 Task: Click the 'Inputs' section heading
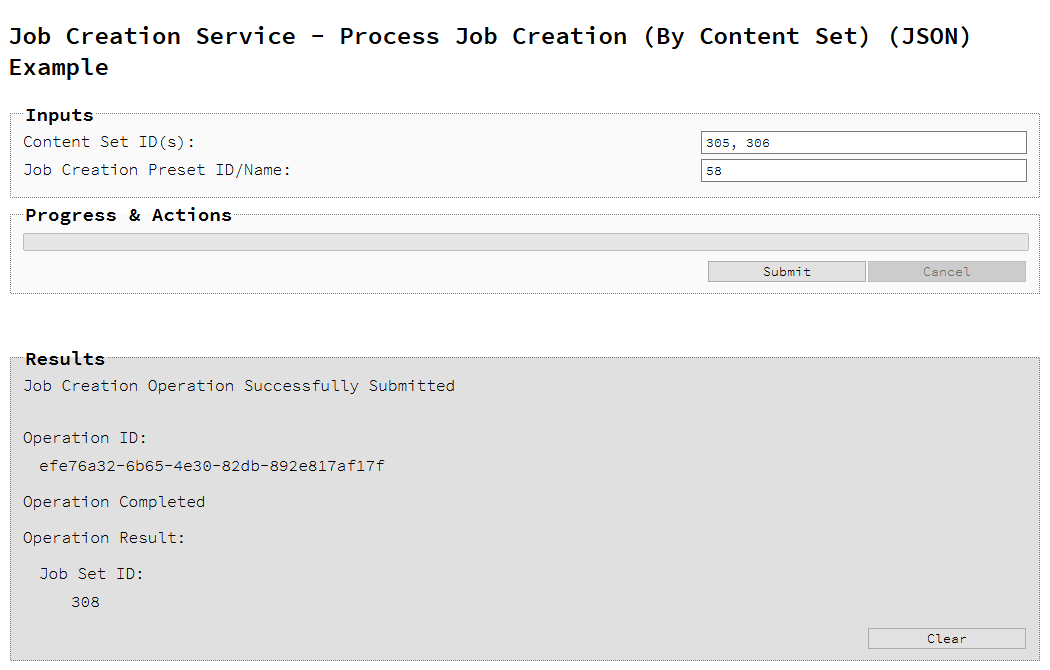point(59,115)
